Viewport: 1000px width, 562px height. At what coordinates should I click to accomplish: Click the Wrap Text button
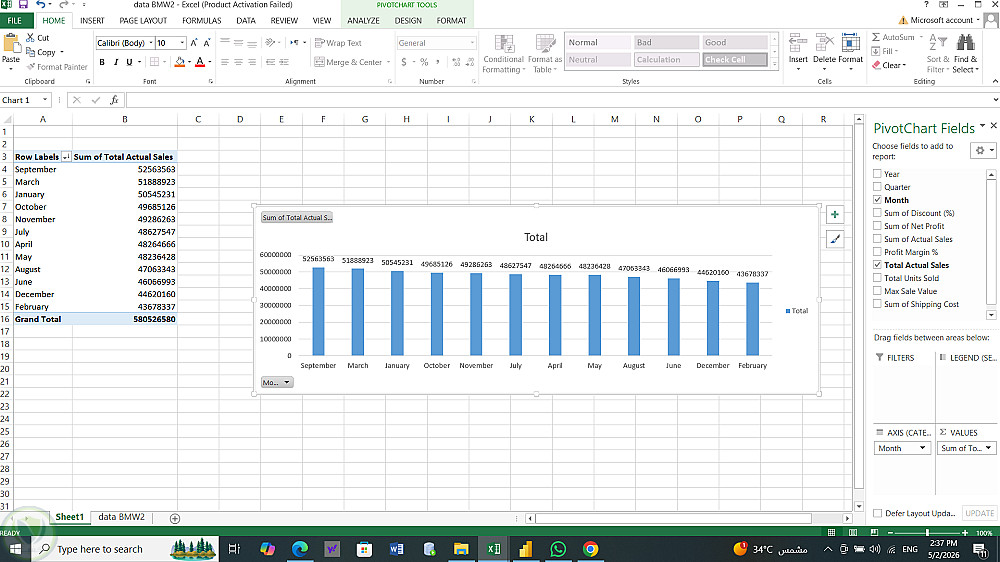coord(339,43)
